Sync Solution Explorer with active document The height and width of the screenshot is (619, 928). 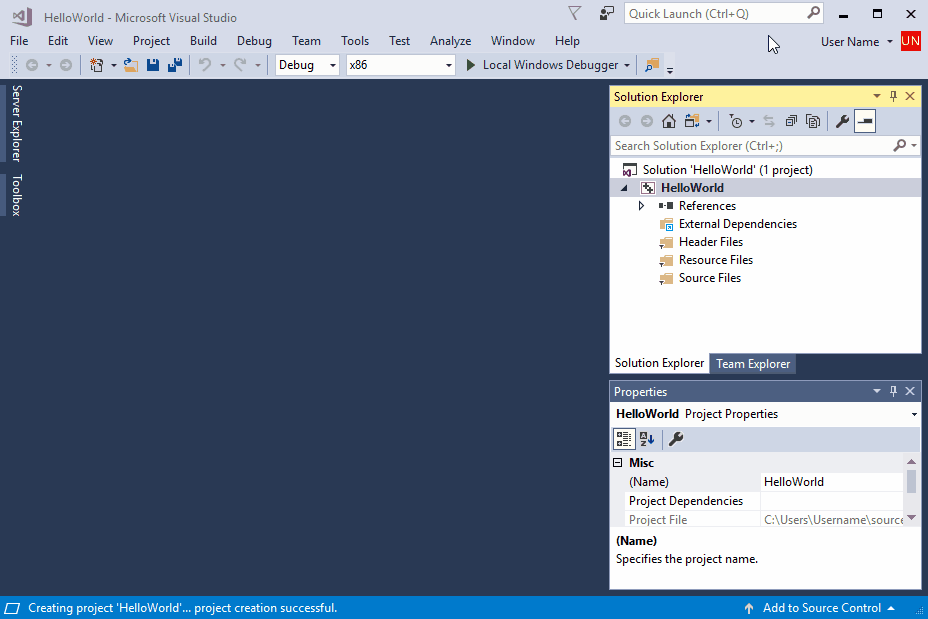click(x=769, y=120)
